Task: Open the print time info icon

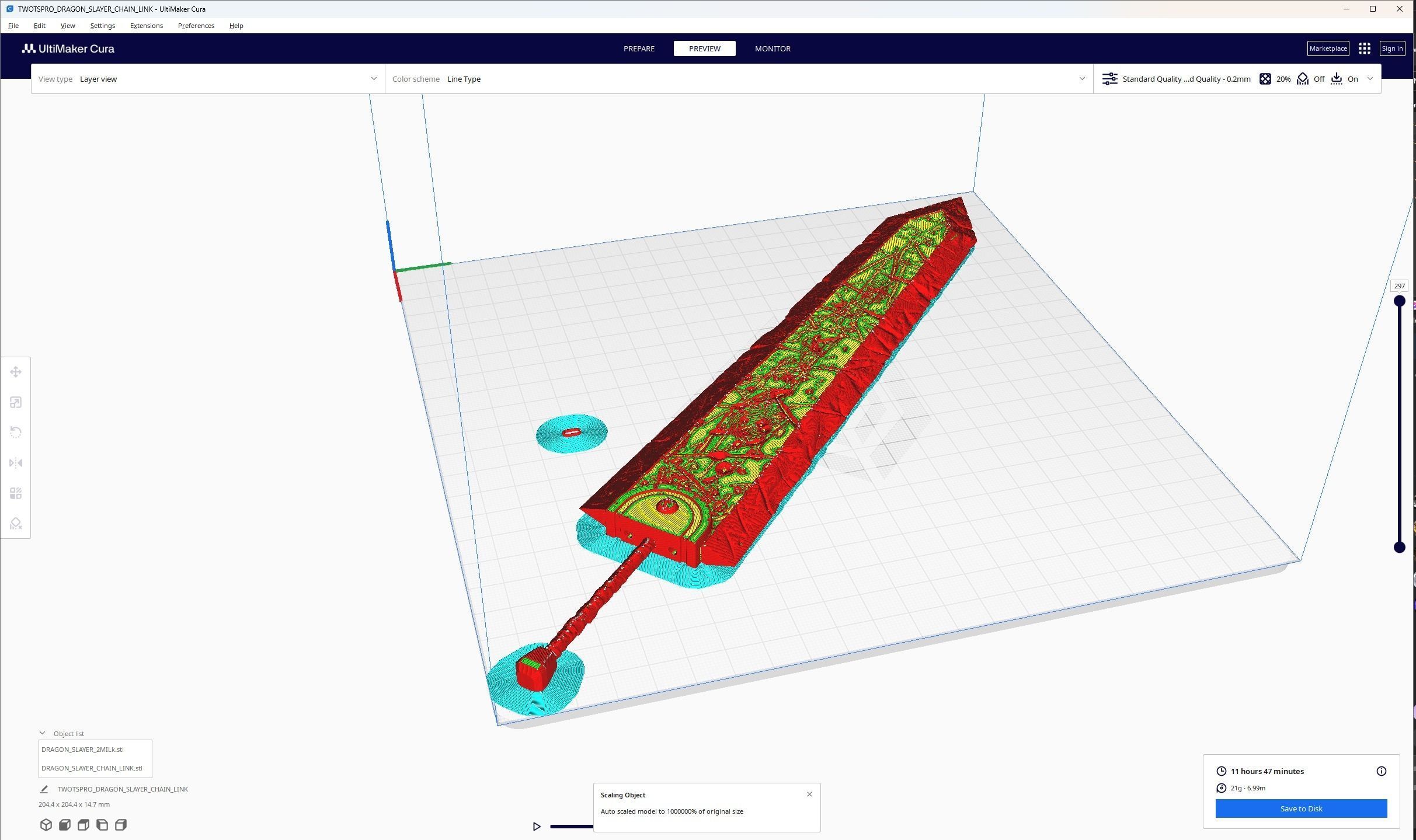Action: [1382, 771]
